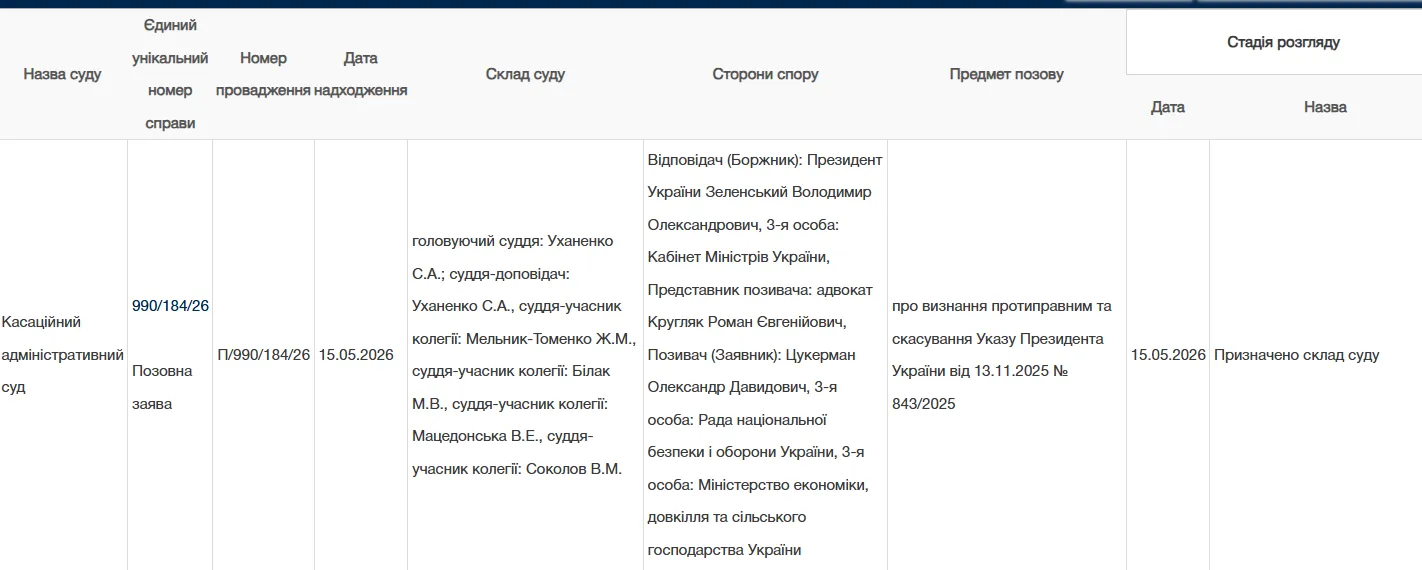Screen dimensions: 1422x570
Task: Click the 'Сторони спору' column header
Action: point(765,74)
